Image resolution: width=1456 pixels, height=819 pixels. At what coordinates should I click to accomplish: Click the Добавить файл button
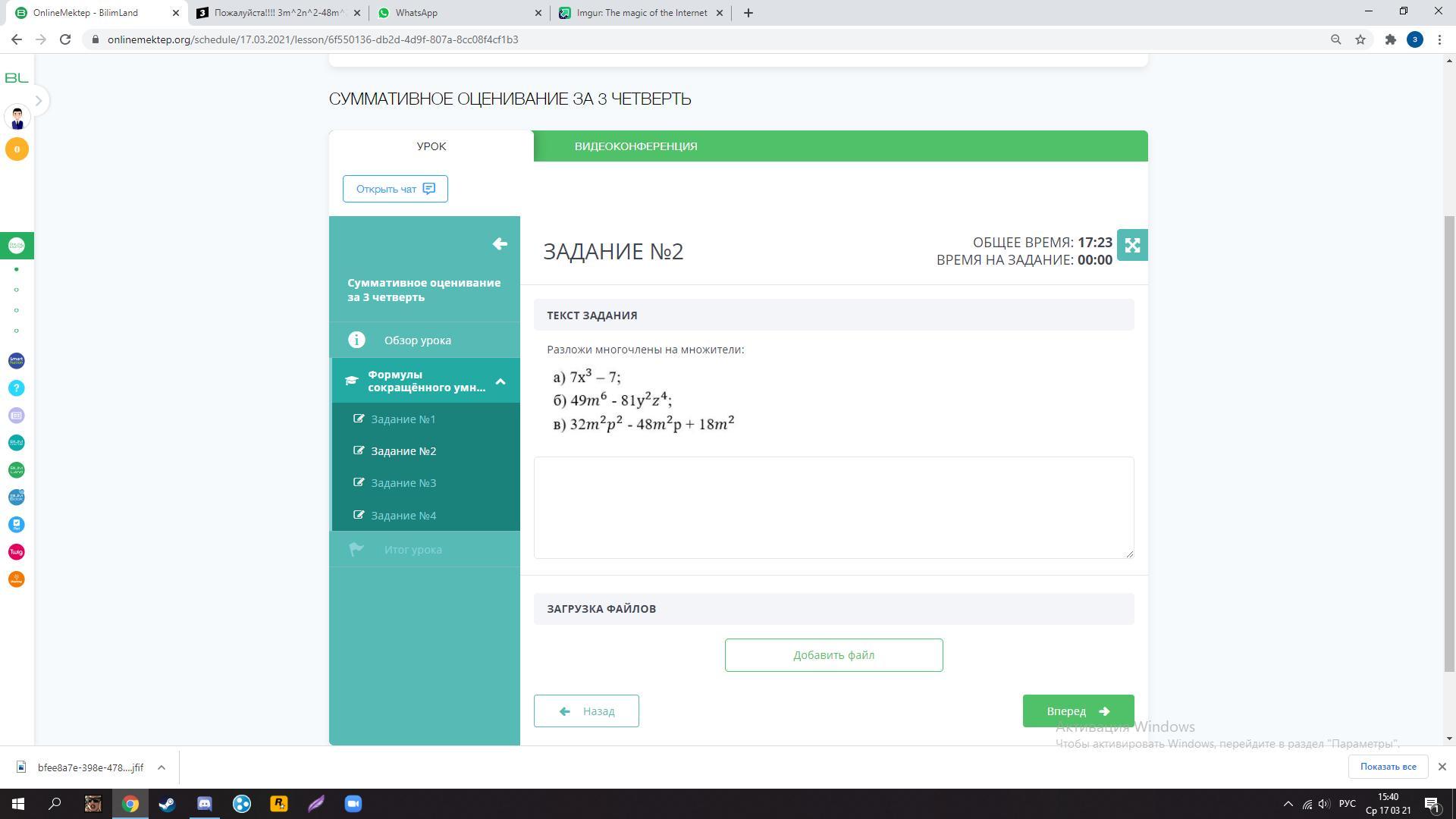click(833, 655)
